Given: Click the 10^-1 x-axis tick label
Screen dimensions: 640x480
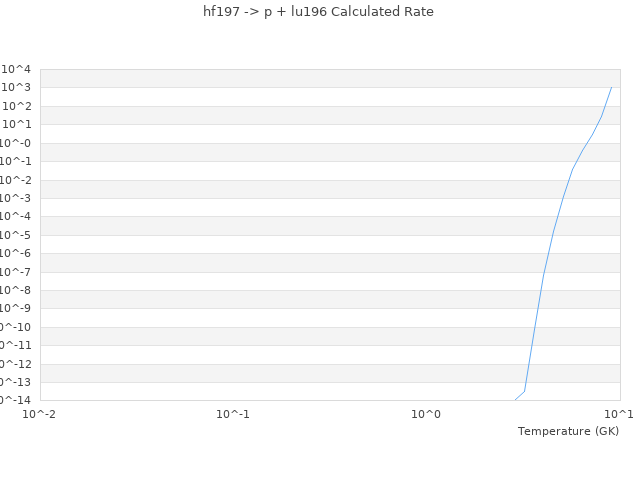Looking at the screenshot, I should coord(233,414).
